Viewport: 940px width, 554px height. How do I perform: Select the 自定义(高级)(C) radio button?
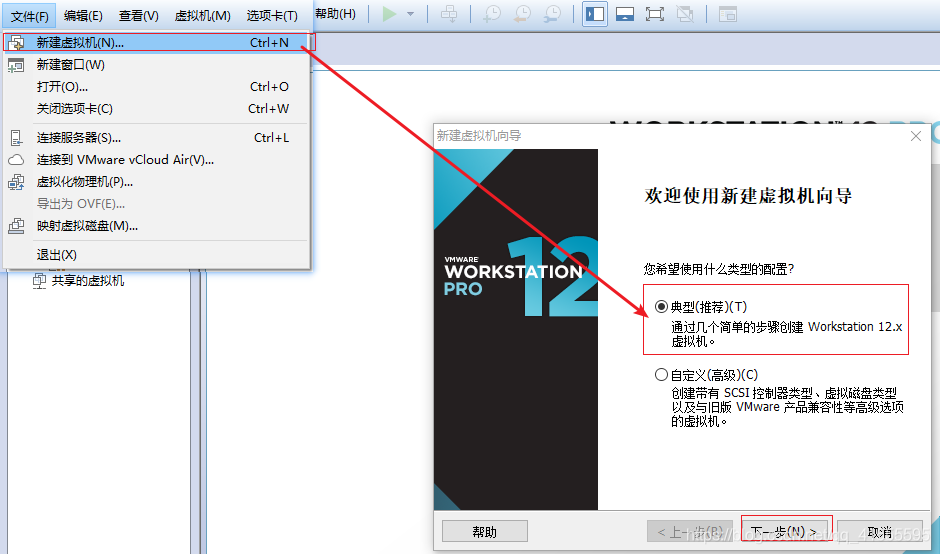(x=661, y=375)
